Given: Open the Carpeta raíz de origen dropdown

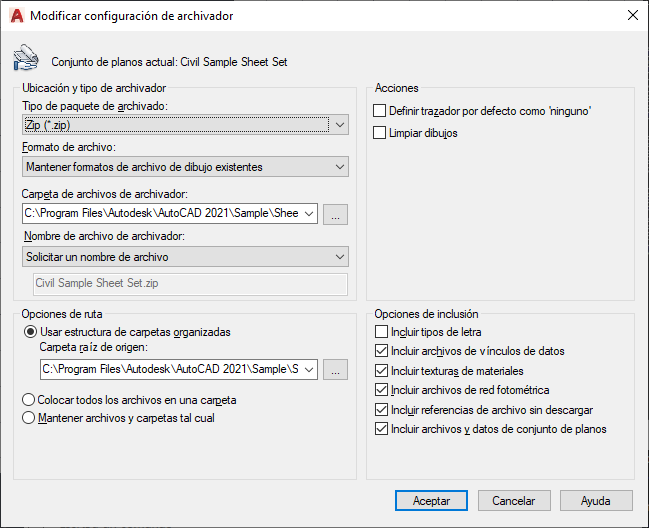Looking at the screenshot, I should click(x=309, y=370).
